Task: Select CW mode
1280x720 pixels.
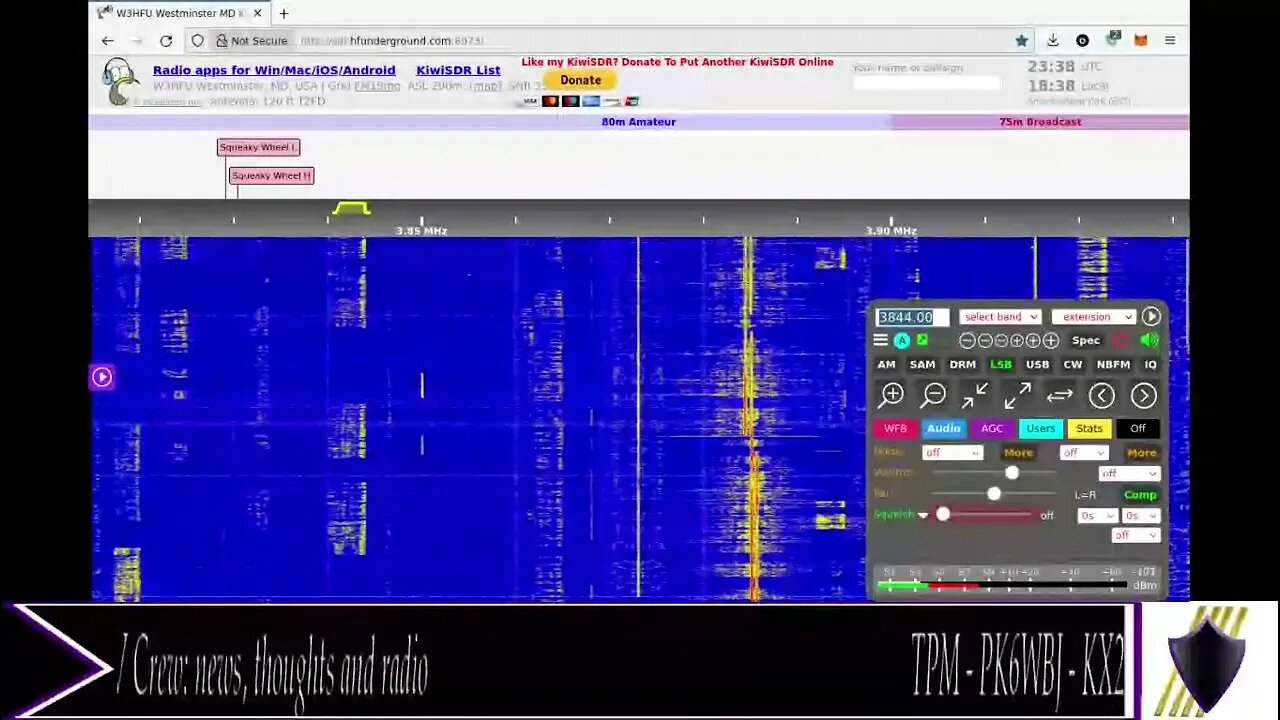Action: point(1073,365)
